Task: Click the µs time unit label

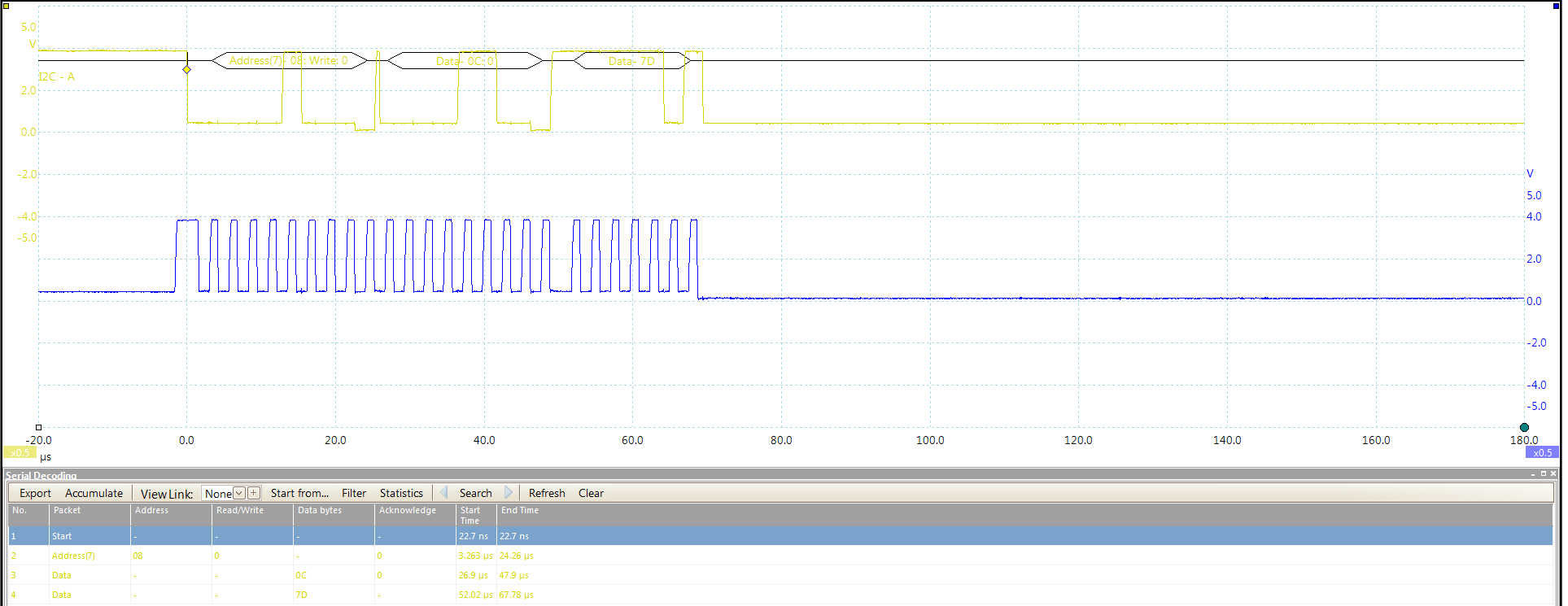Action: (x=46, y=457)
